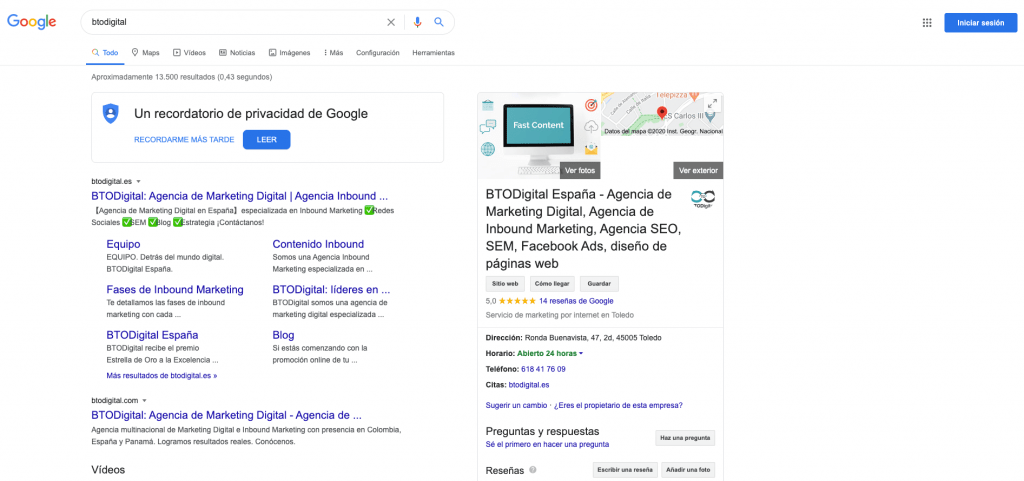Viewport: 1024px width, 481px height.
Task: Open Fases de Inbound Marketing sitelink
Action: click(175, 289)
